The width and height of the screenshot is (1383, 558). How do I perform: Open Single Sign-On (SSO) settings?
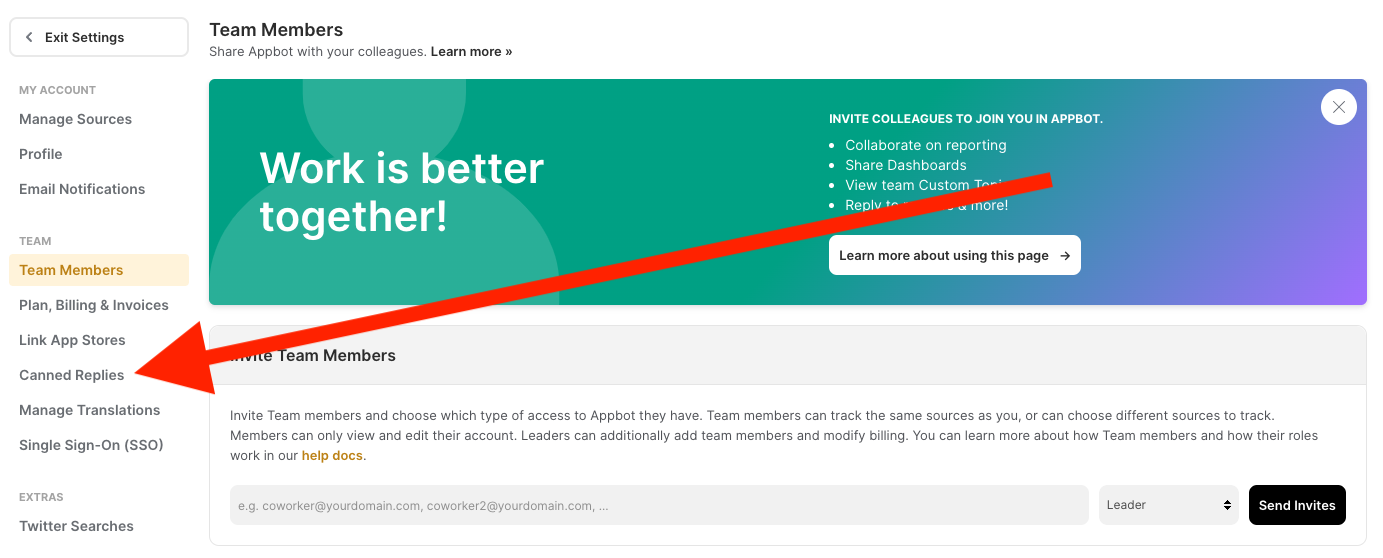[91, 445]
